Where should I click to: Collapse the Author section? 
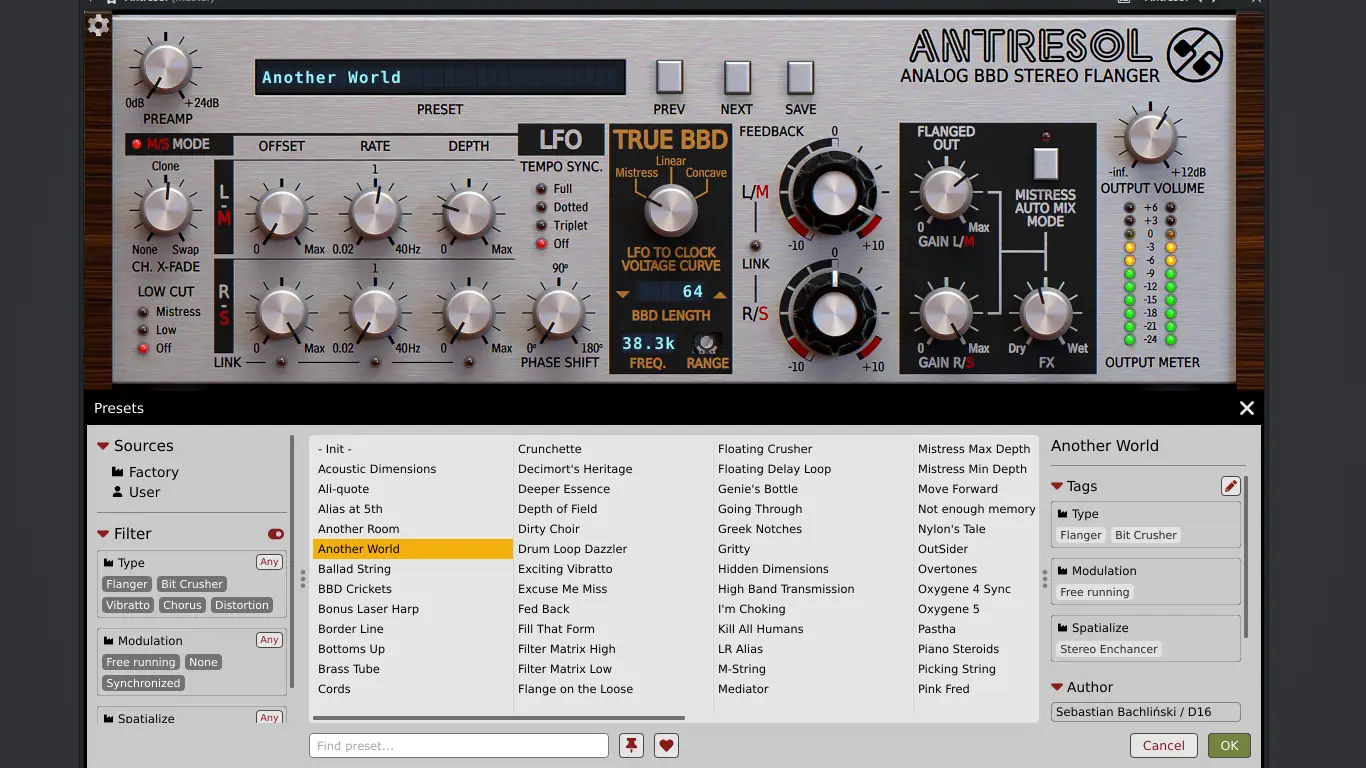point(1057,687)
